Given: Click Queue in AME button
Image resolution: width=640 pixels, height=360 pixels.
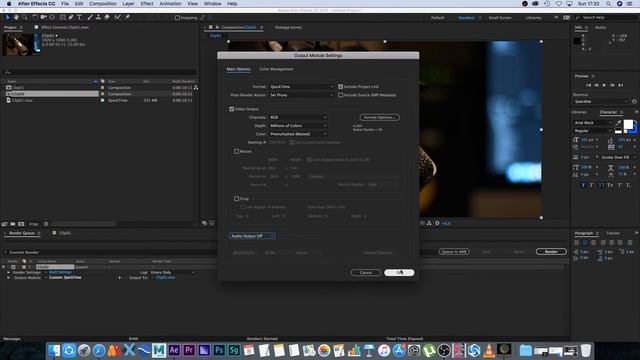Looking at the screenshot, I should [454, 251].
